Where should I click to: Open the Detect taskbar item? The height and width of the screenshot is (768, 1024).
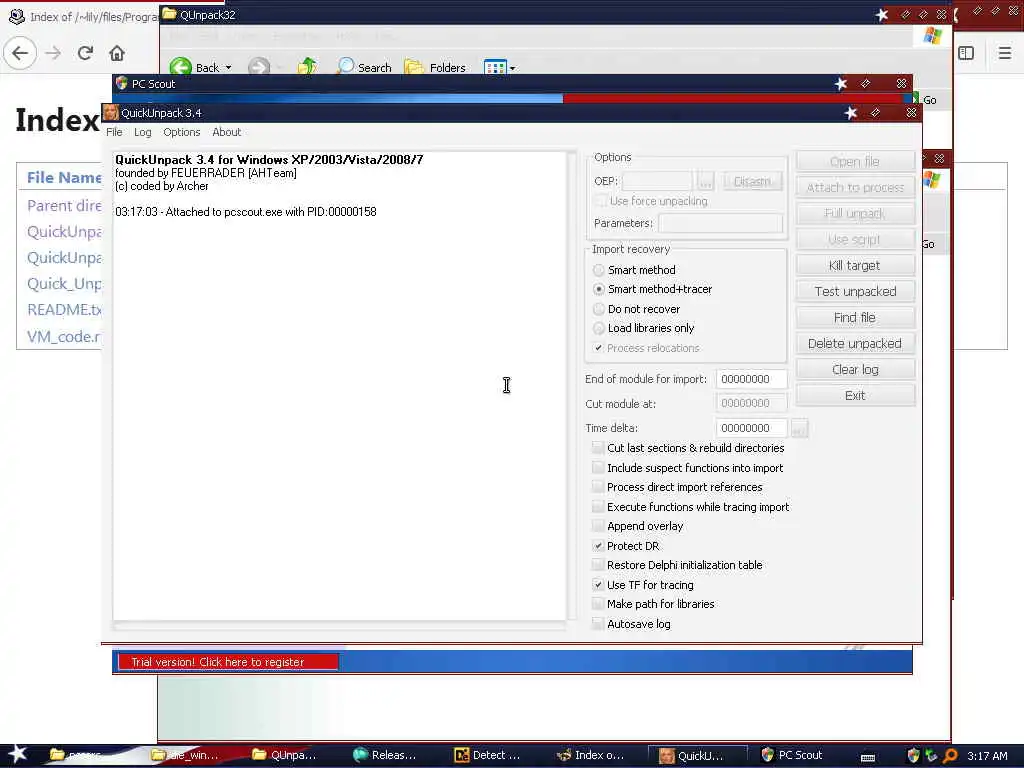(488, 755)
